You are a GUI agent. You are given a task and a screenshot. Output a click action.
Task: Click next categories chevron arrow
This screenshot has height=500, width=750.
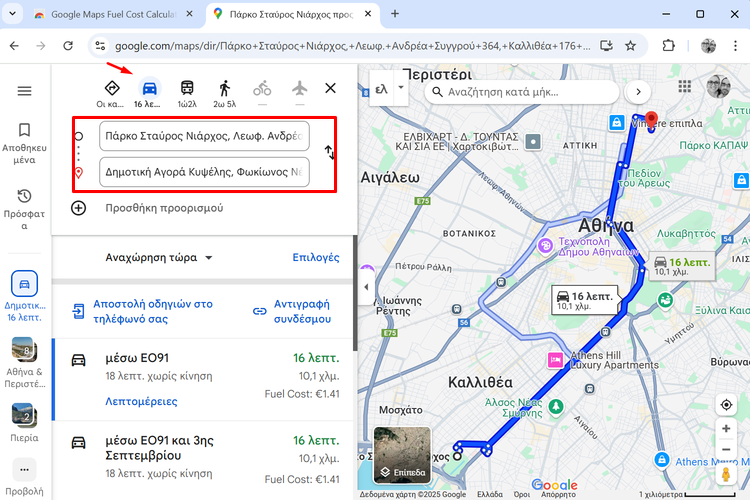tap(638, 92)
